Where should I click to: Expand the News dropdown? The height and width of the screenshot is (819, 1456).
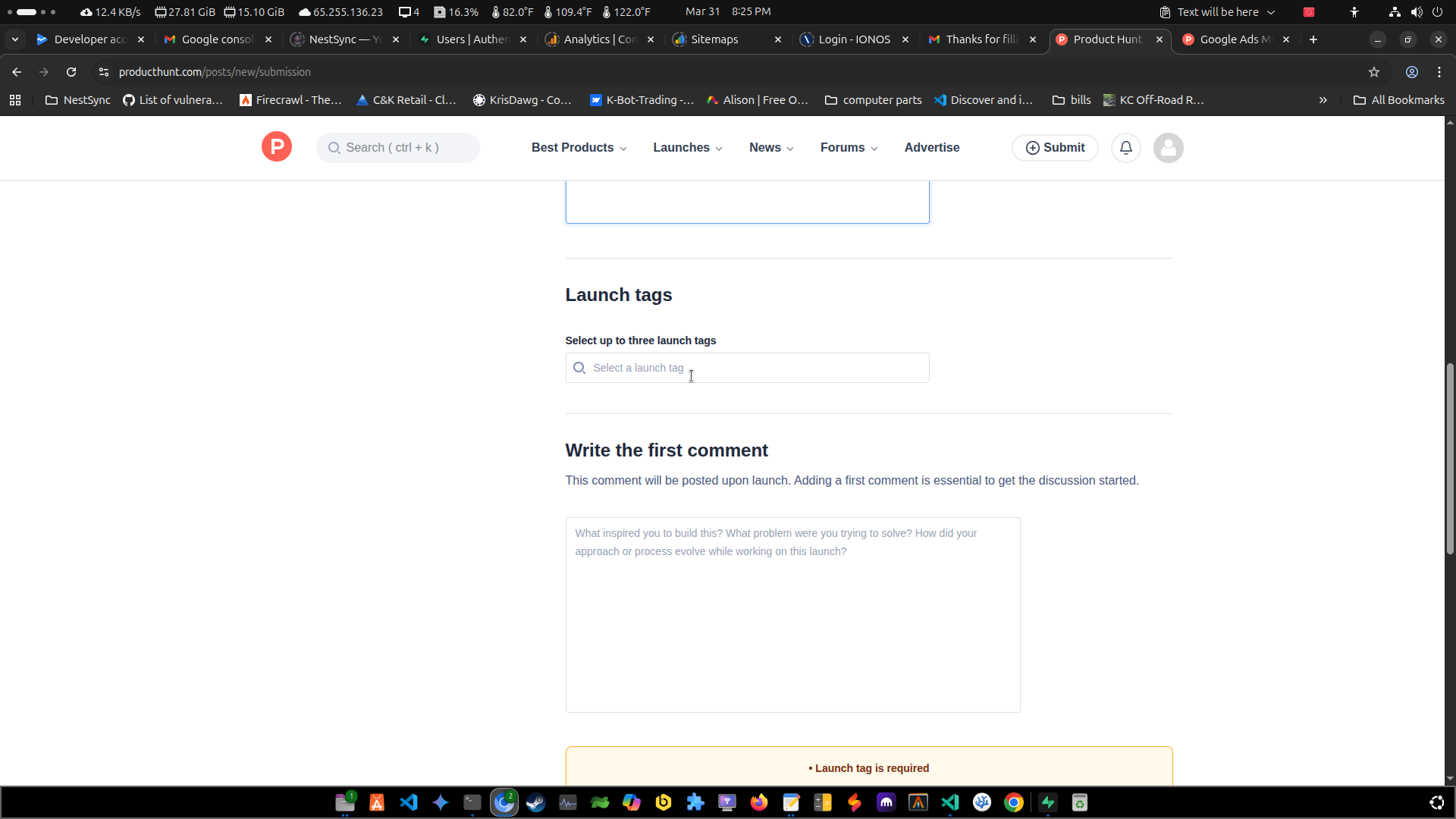771,148
